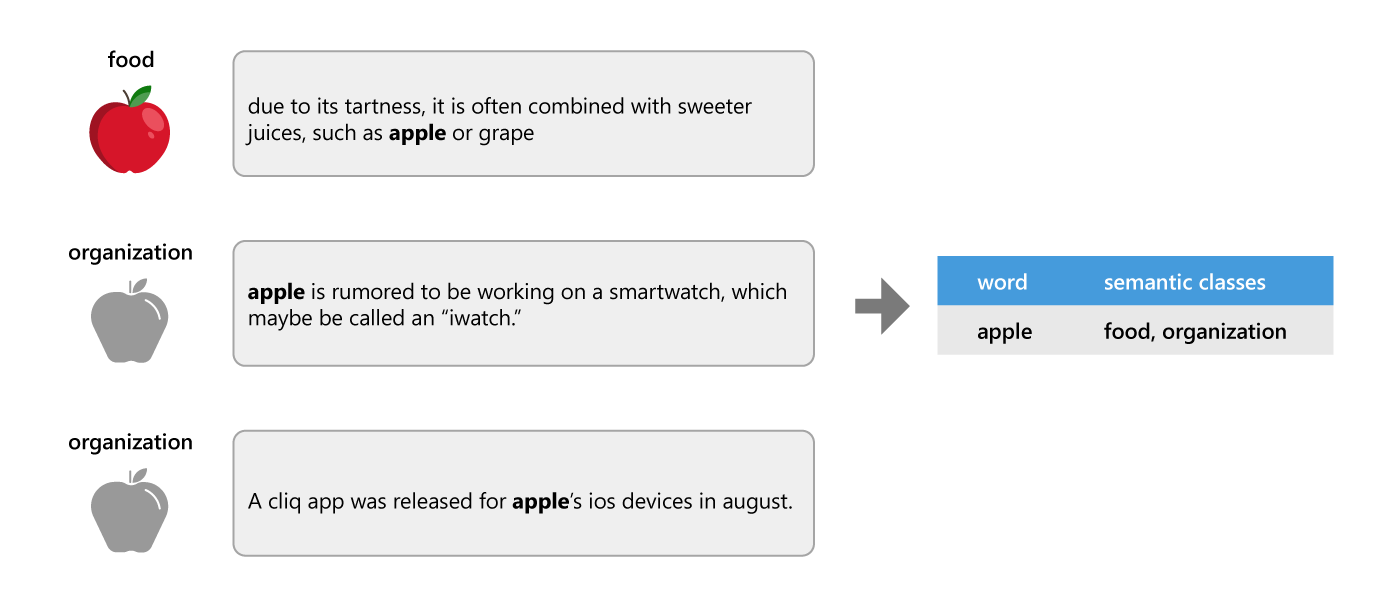Image resolution: width=1400 pixels, height=595 pixels.
Task: Click the "organization" label above the cliq-row apple
Action: [x=130, y=442]
